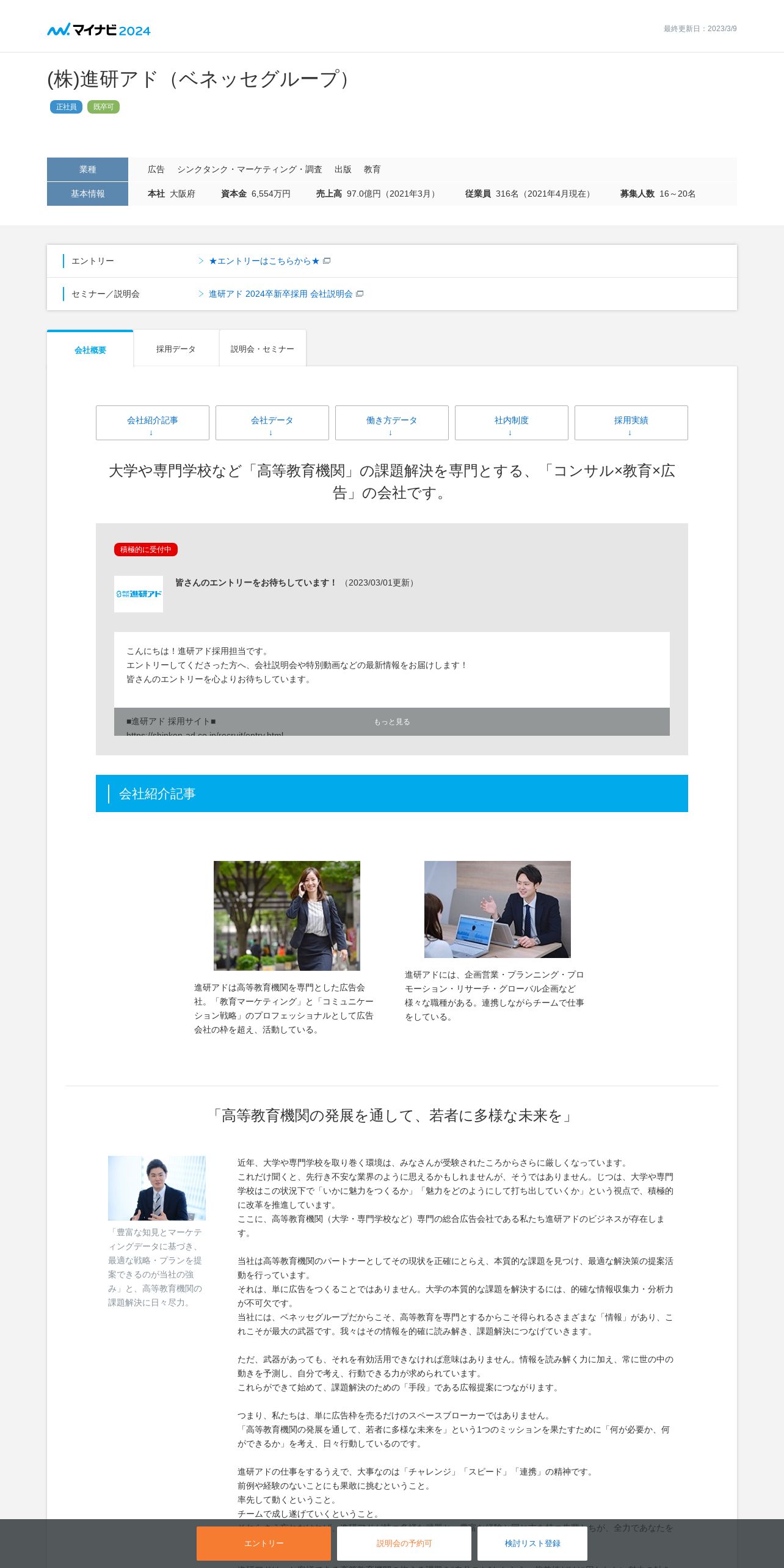Jump to 働き方データ section
This screenshot has width=784, height=1568.
392,423
